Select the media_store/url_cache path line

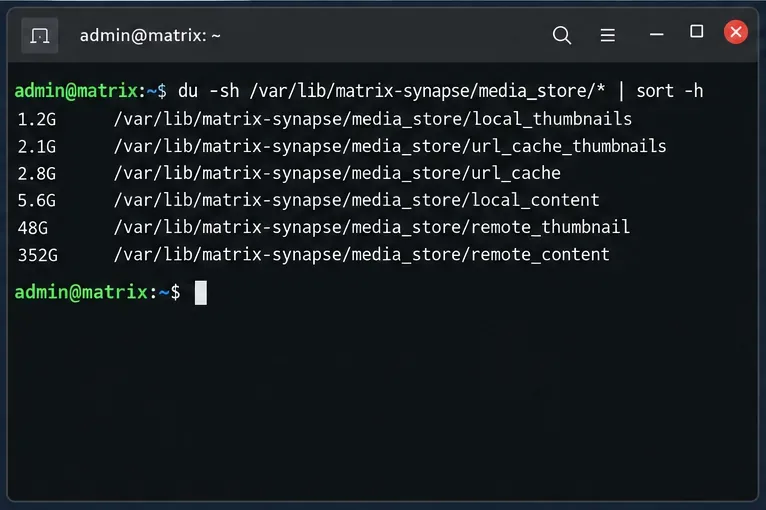337,173
